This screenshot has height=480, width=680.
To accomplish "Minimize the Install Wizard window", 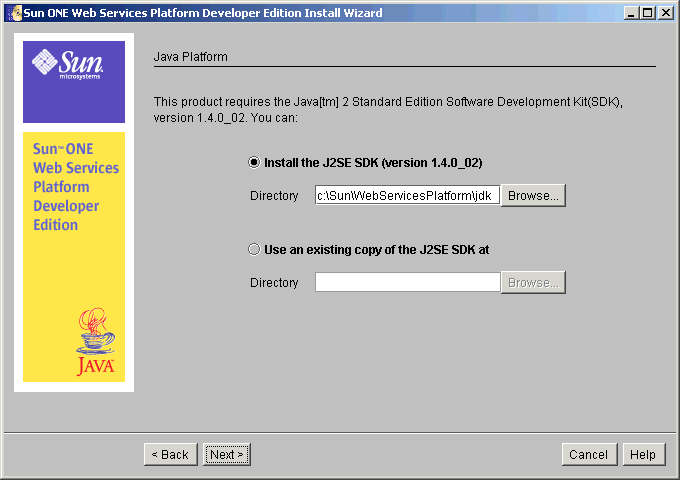I will (x=631, y=13).
